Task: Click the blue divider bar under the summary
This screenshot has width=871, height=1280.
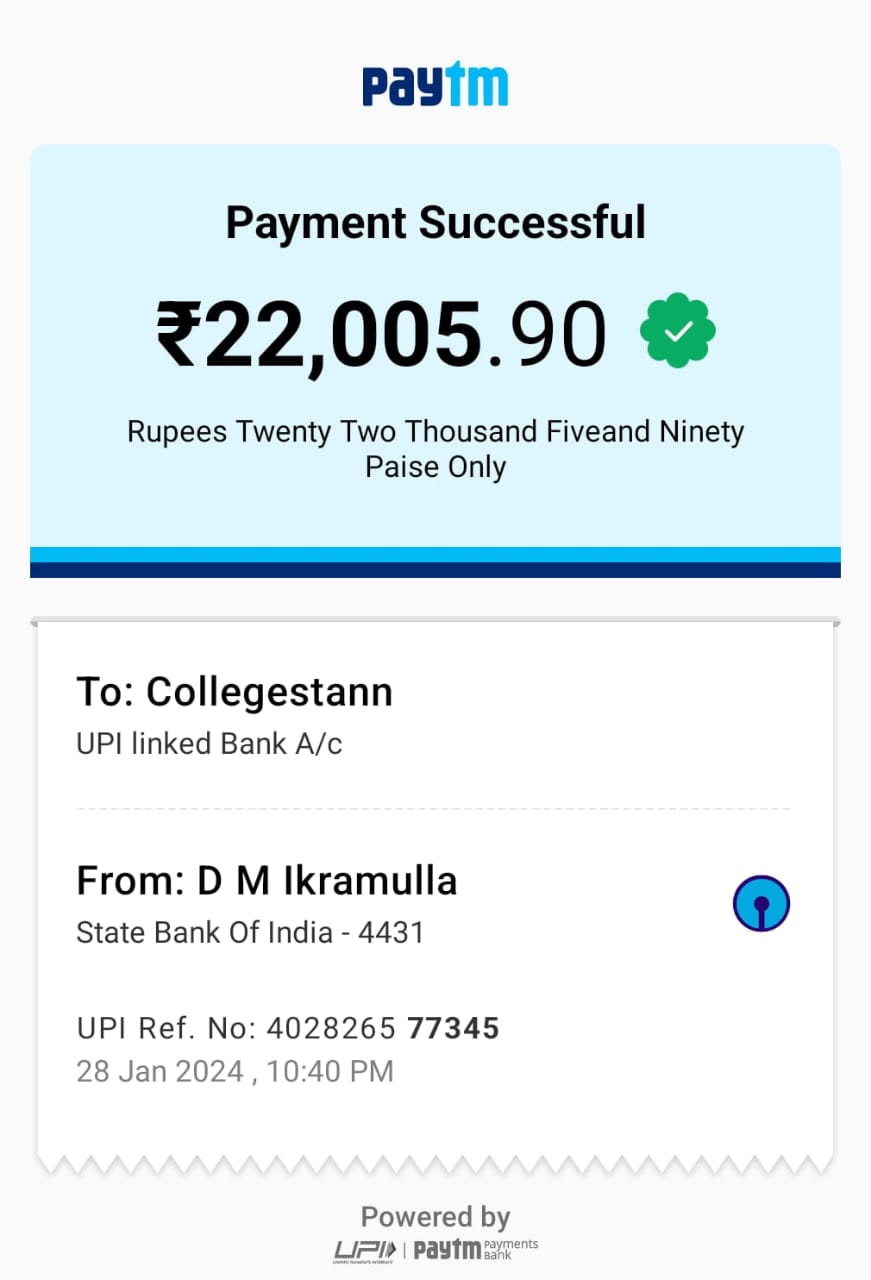Action: [435, 558]
